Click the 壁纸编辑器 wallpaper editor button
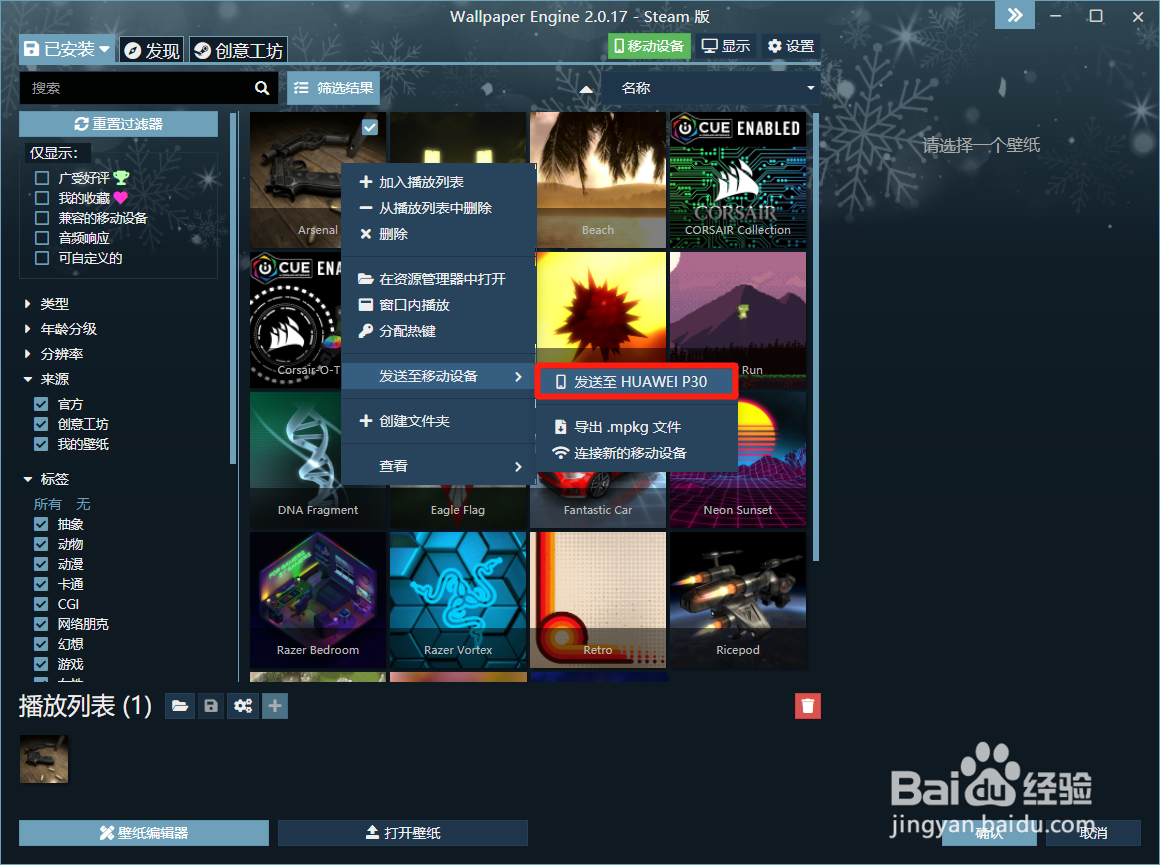 [144, 832]
